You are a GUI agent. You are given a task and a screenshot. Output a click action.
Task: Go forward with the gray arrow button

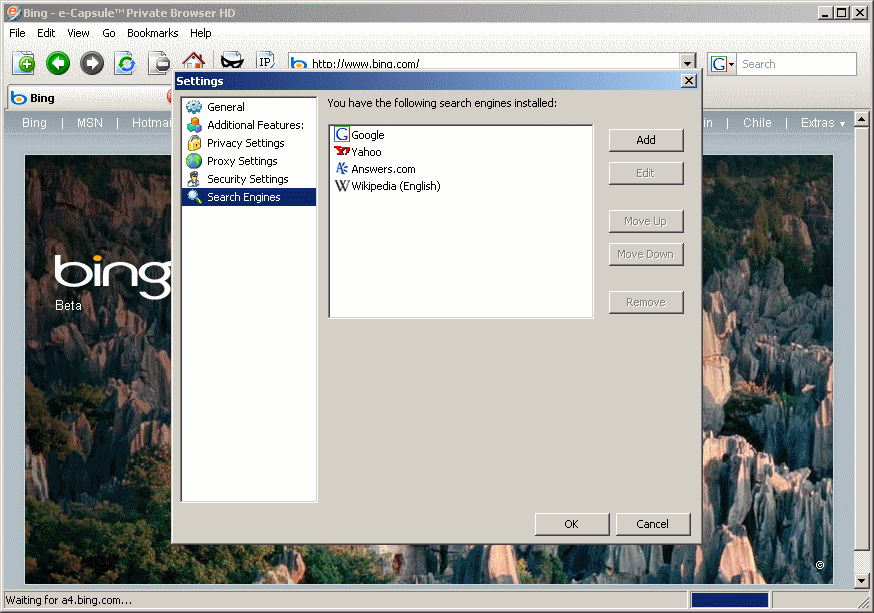pos(92,64)
